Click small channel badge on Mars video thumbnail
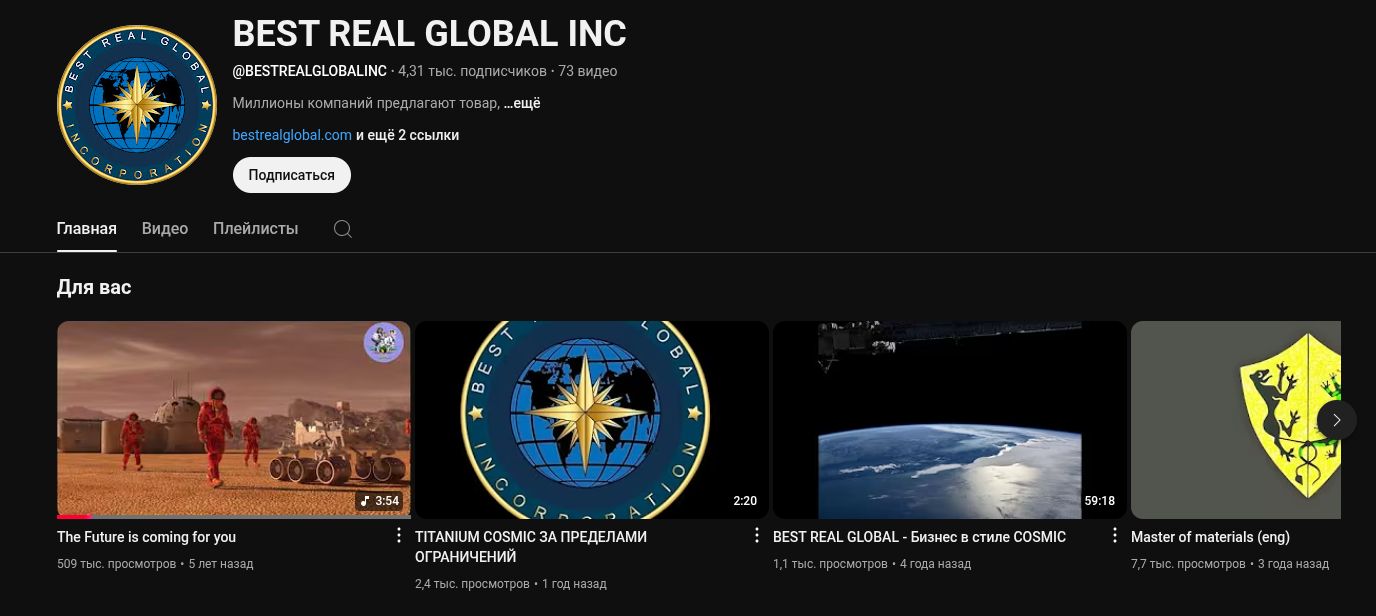Screen dimensions: 1376x616 click(x=383, y=343)
